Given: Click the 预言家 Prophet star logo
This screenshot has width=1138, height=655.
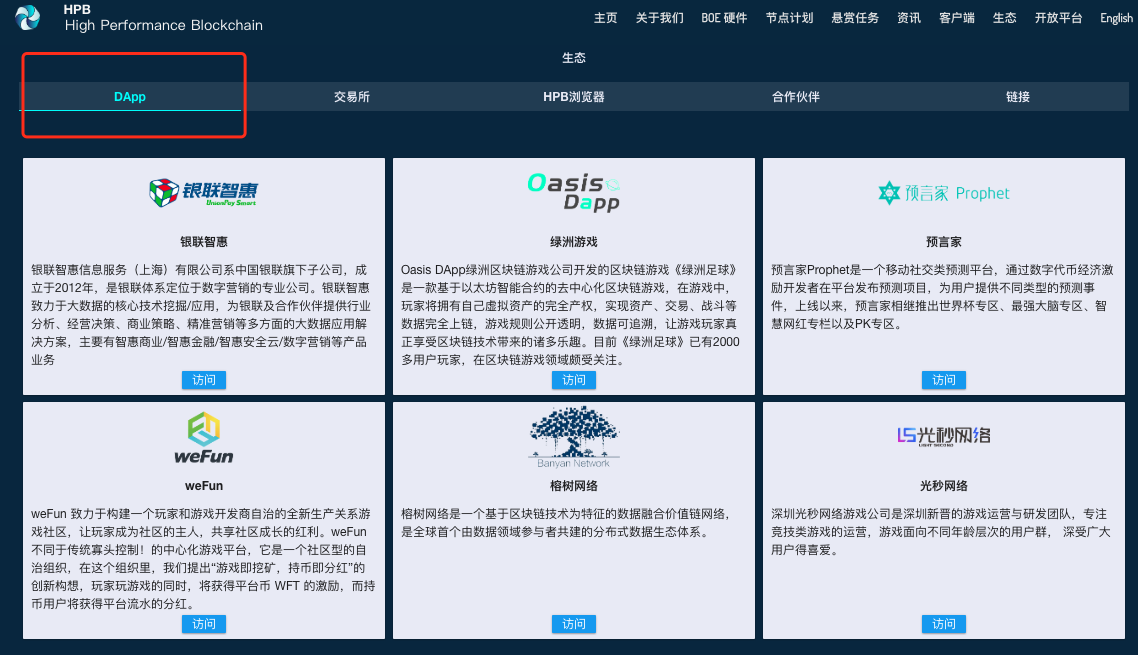Looking at the screenshot, I should coord(943,193).
